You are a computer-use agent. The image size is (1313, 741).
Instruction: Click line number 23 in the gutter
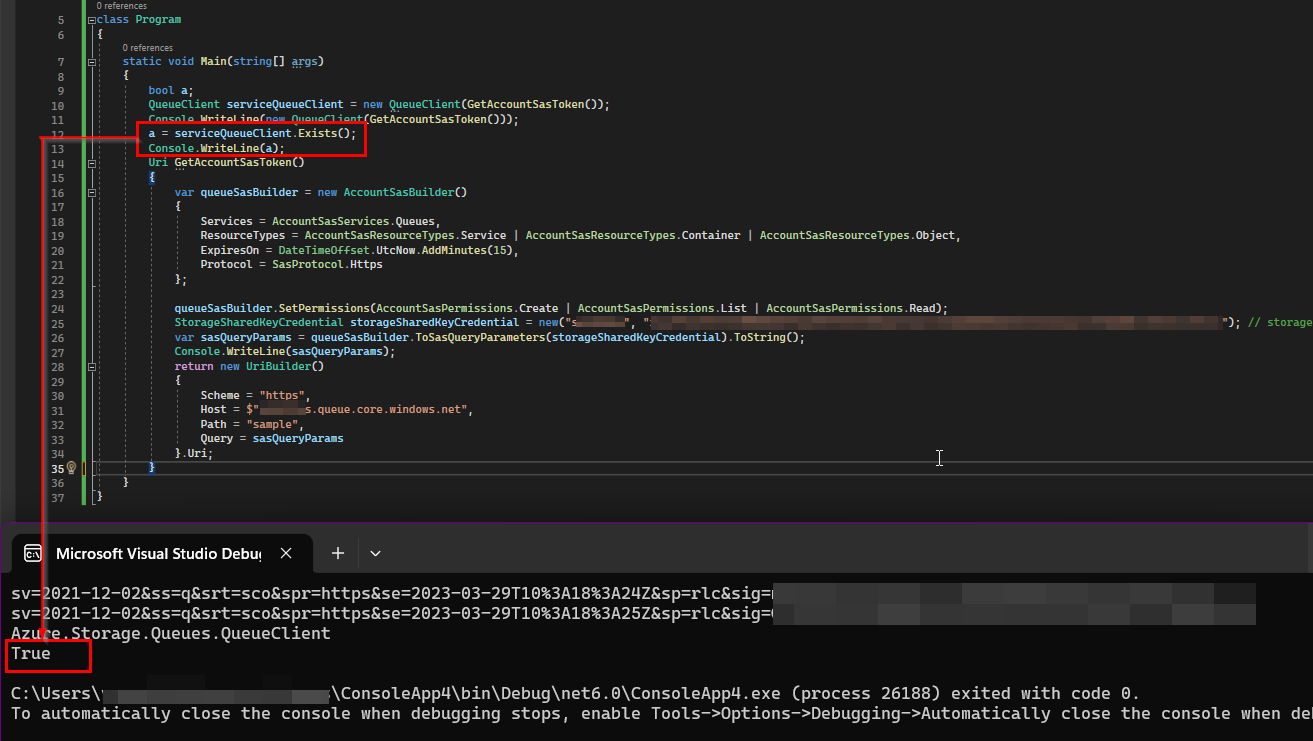coord(58,294)
